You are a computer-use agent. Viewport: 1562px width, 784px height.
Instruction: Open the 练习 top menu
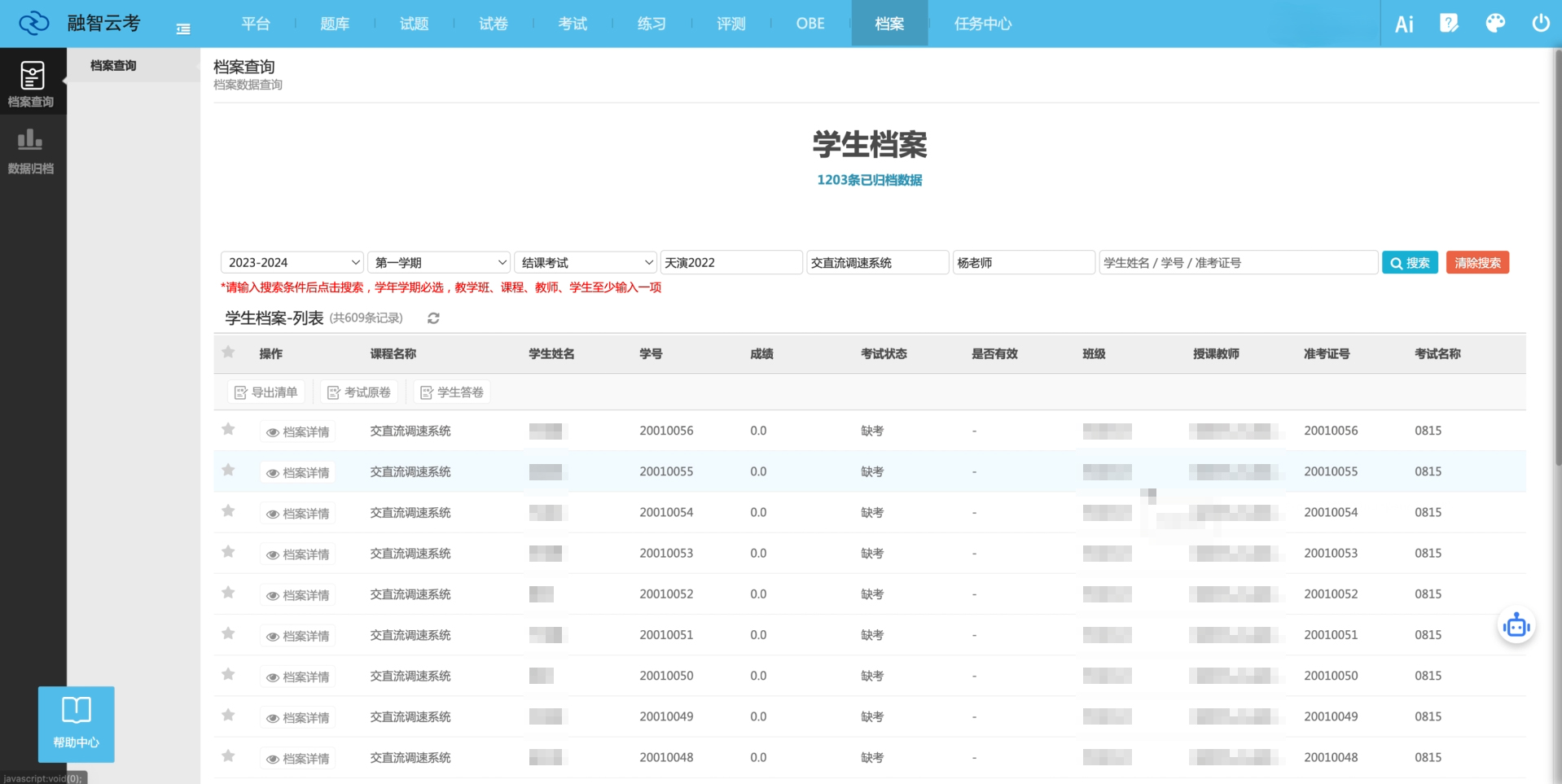pos(652,24)
